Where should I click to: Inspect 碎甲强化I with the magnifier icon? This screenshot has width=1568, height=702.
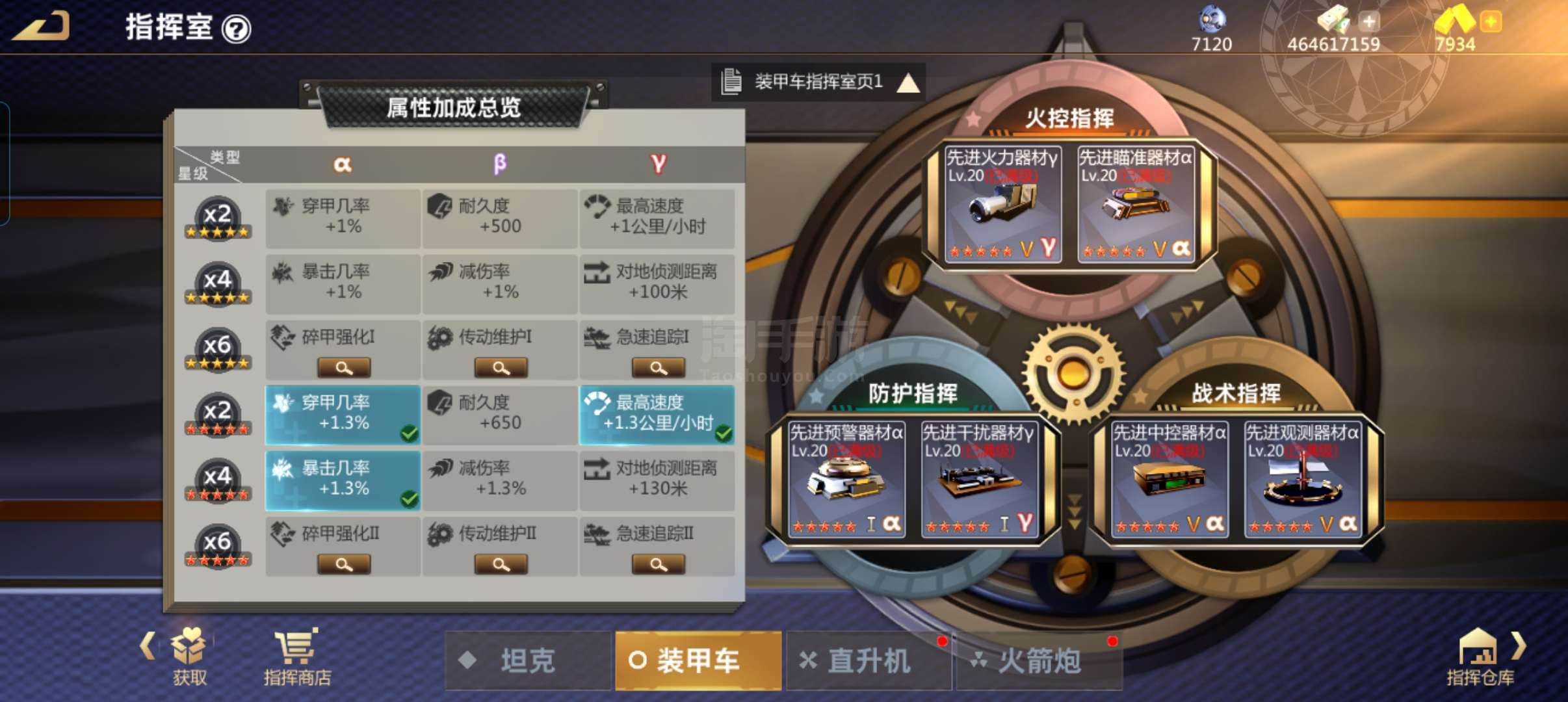point(344,368)
